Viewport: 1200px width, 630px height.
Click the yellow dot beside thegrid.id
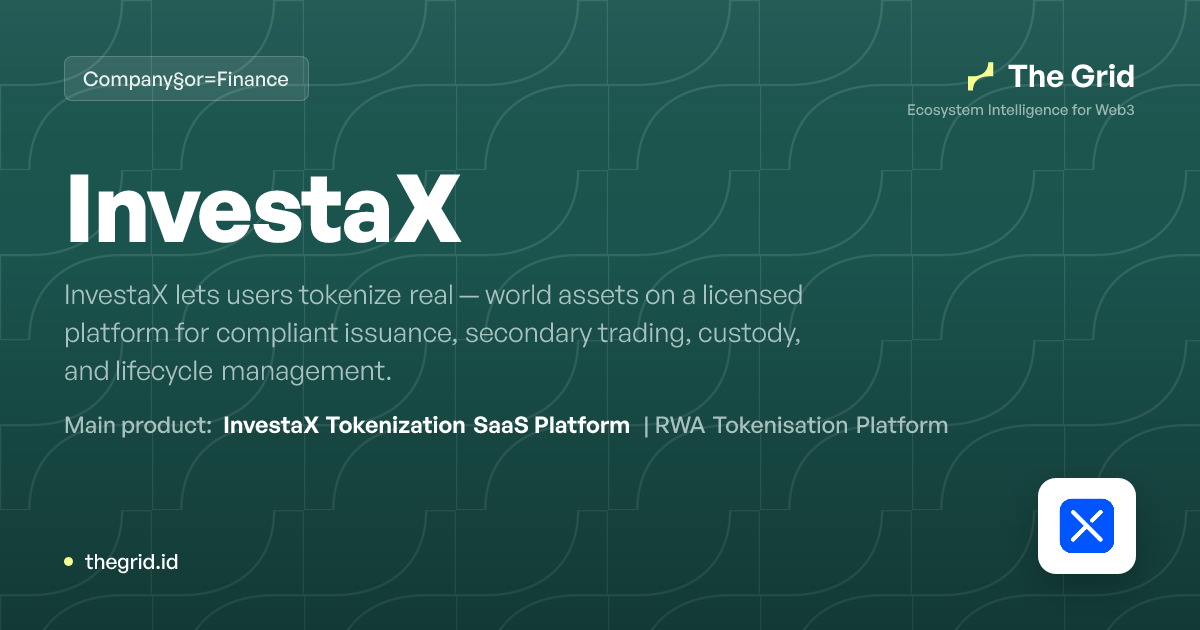[x=68, y=562]
